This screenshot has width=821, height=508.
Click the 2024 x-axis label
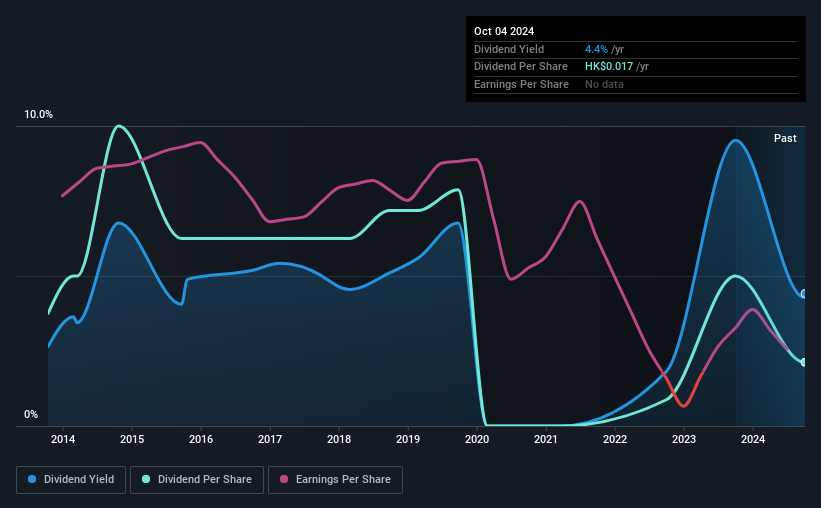(753, 439)
